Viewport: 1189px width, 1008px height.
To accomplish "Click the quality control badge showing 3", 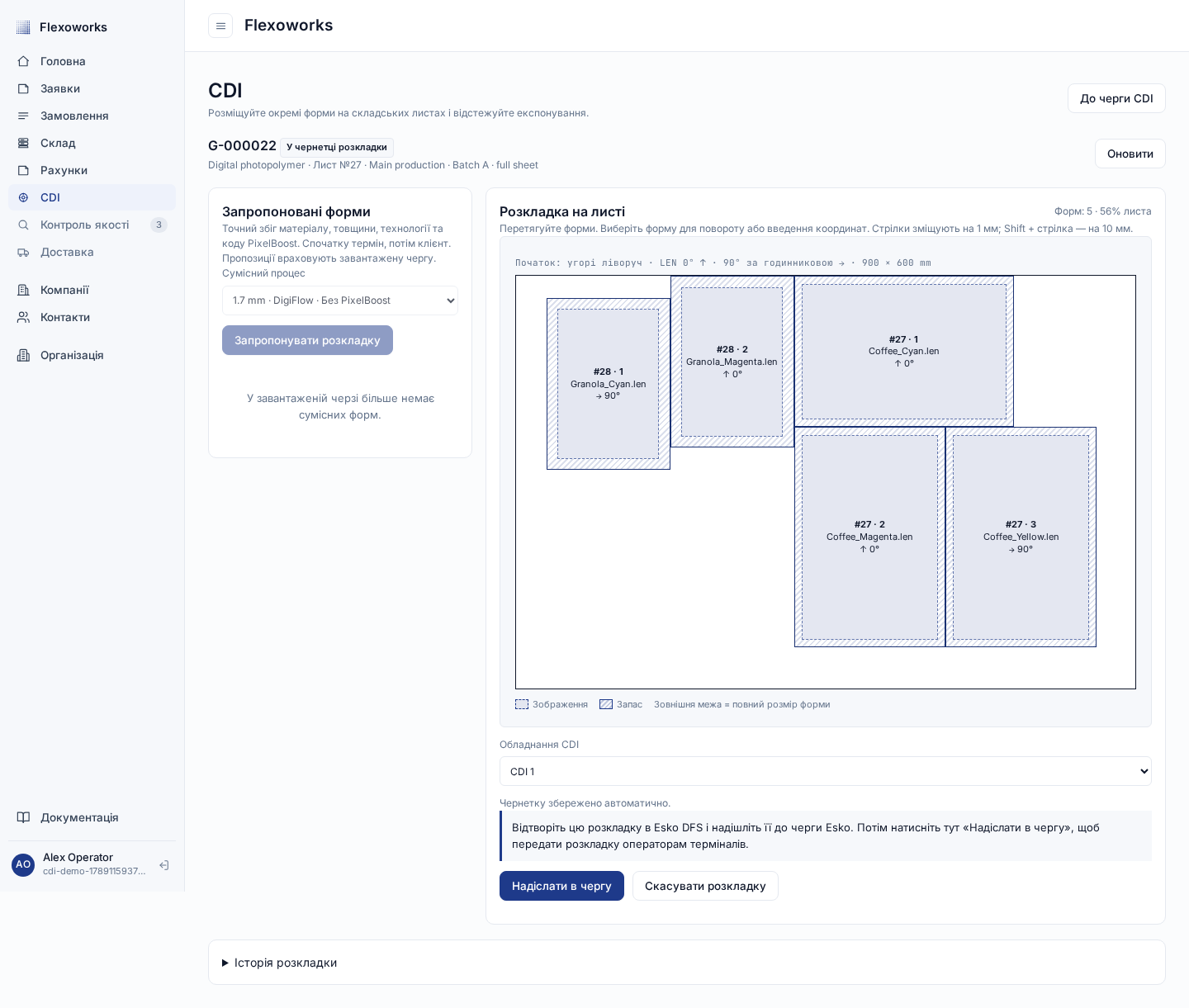I will click(159, 225).
